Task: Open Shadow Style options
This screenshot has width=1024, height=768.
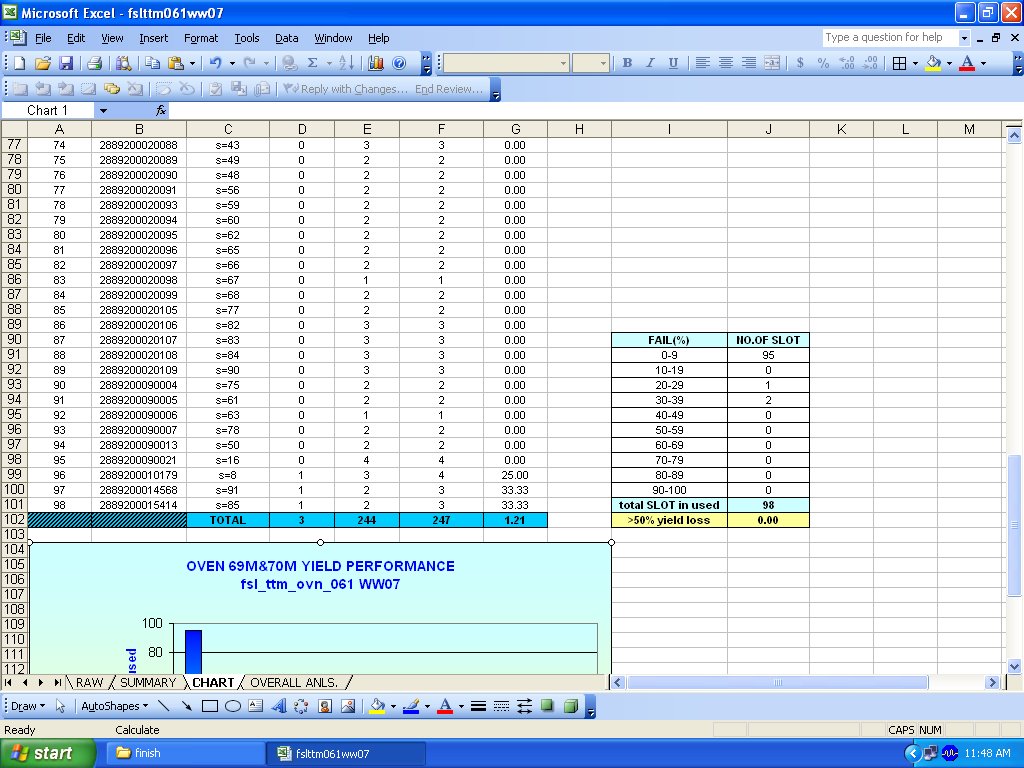Action: (547, 706)
